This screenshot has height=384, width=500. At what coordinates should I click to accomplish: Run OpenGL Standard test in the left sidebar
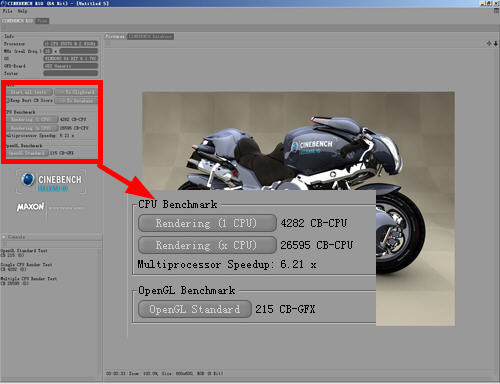[27, 153]
